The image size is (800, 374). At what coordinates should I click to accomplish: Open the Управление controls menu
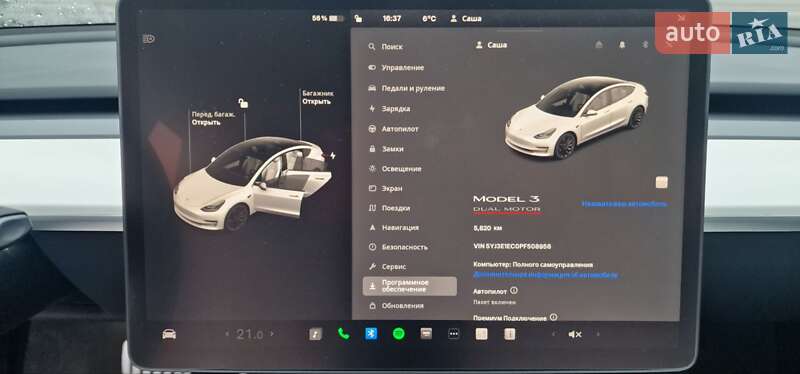pyautogui.click(x=396, y=67)
